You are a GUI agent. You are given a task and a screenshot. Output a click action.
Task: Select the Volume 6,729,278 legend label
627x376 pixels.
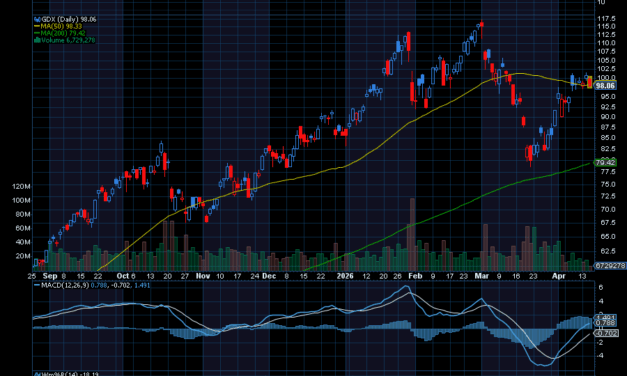pyautogui.click(x=68, y=40)
